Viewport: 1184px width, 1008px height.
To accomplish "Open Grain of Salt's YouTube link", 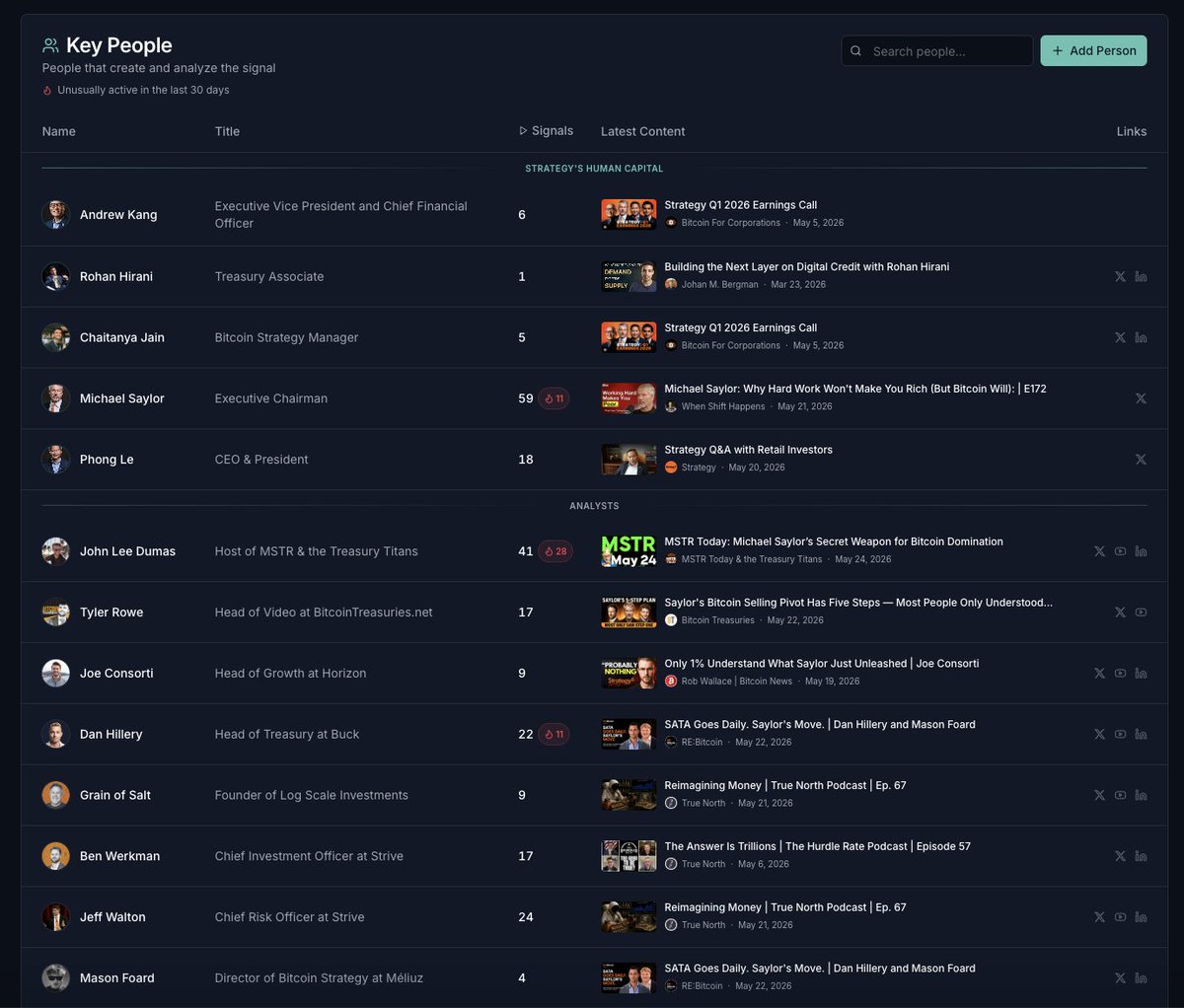I will pos(1120,795).
